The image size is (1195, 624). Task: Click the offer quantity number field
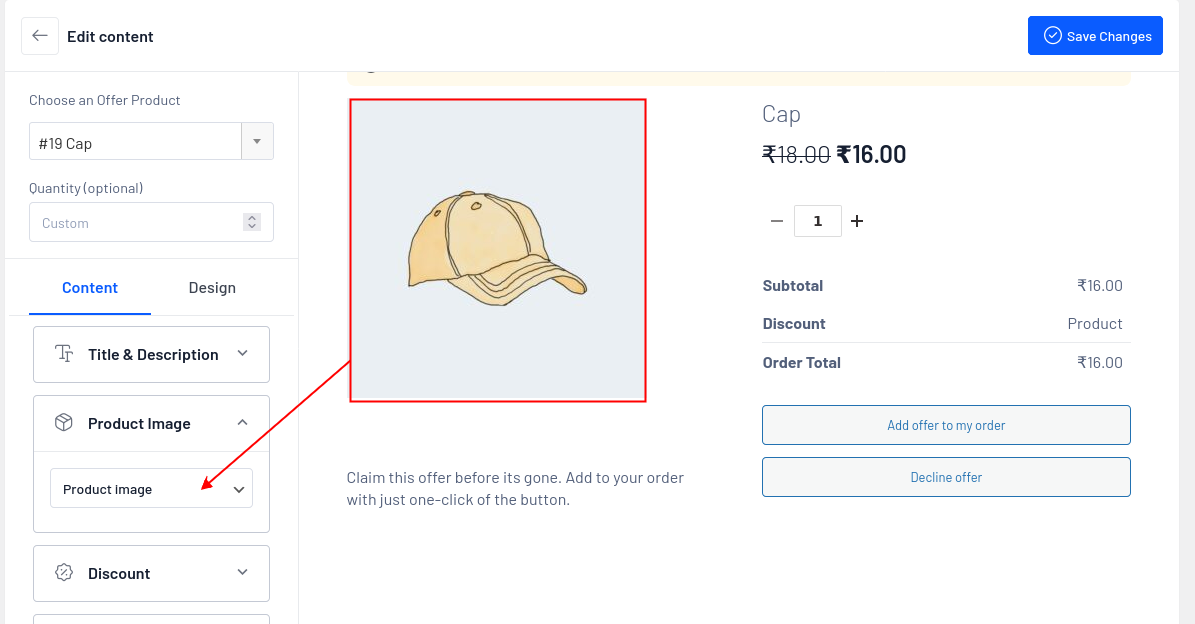817,221
